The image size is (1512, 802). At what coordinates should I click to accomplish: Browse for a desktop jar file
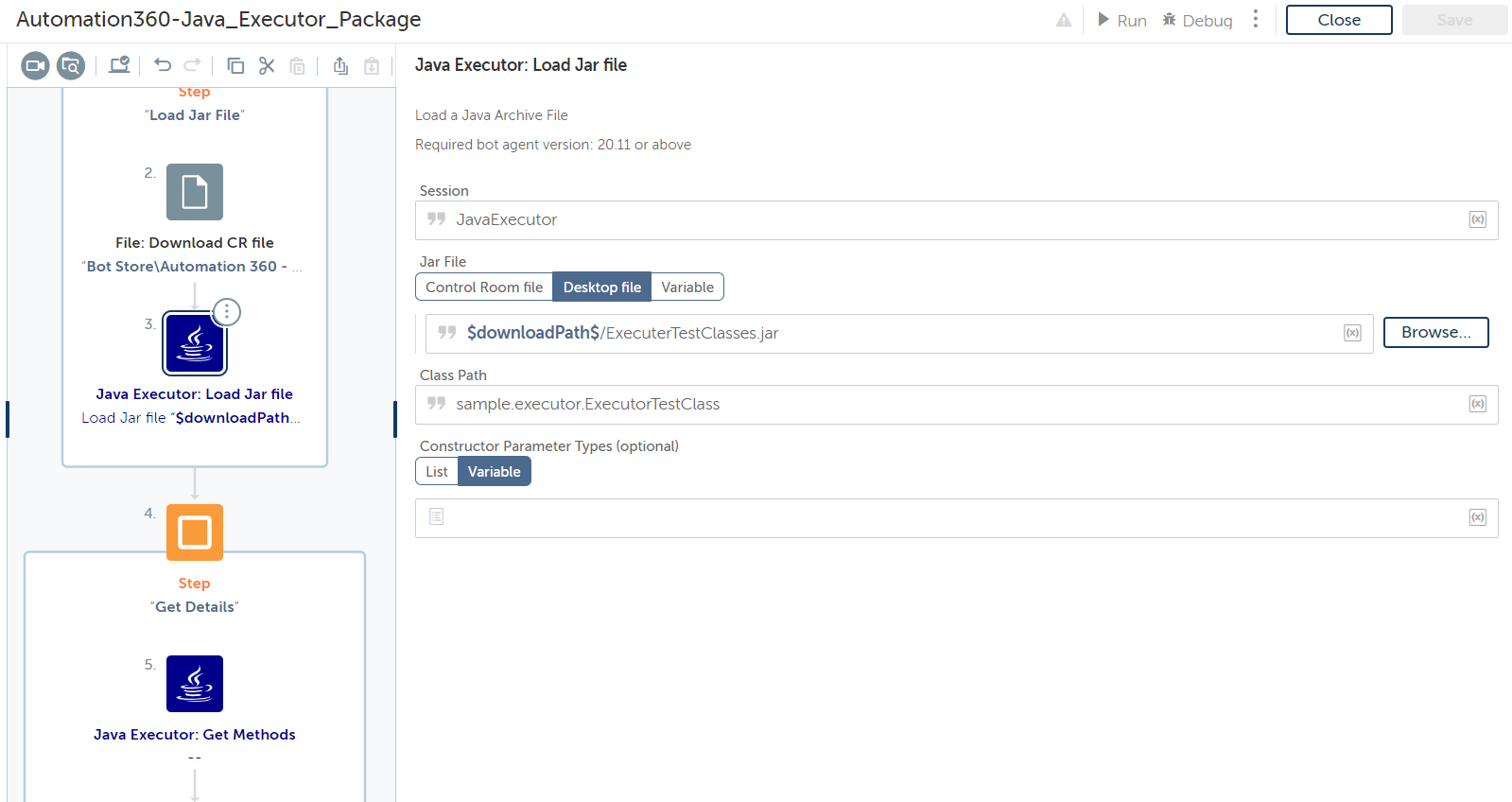point(1435,332)
